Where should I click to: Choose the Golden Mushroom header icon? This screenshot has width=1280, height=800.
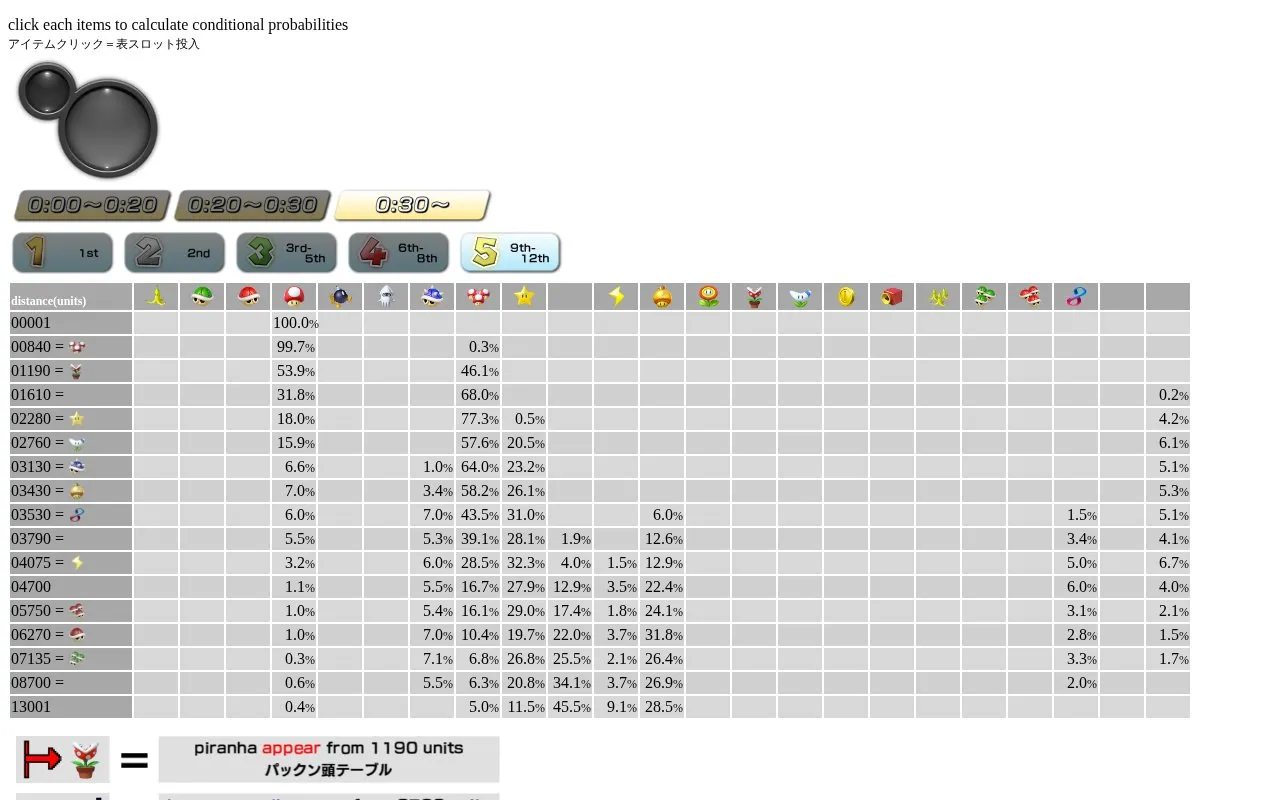662,296
